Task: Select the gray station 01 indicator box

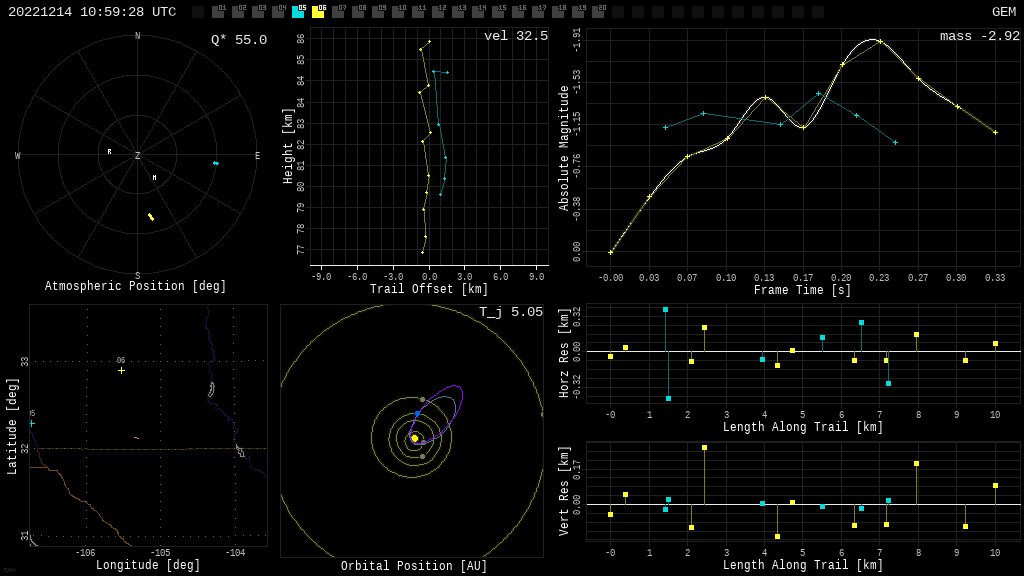Action: (218, 12)
